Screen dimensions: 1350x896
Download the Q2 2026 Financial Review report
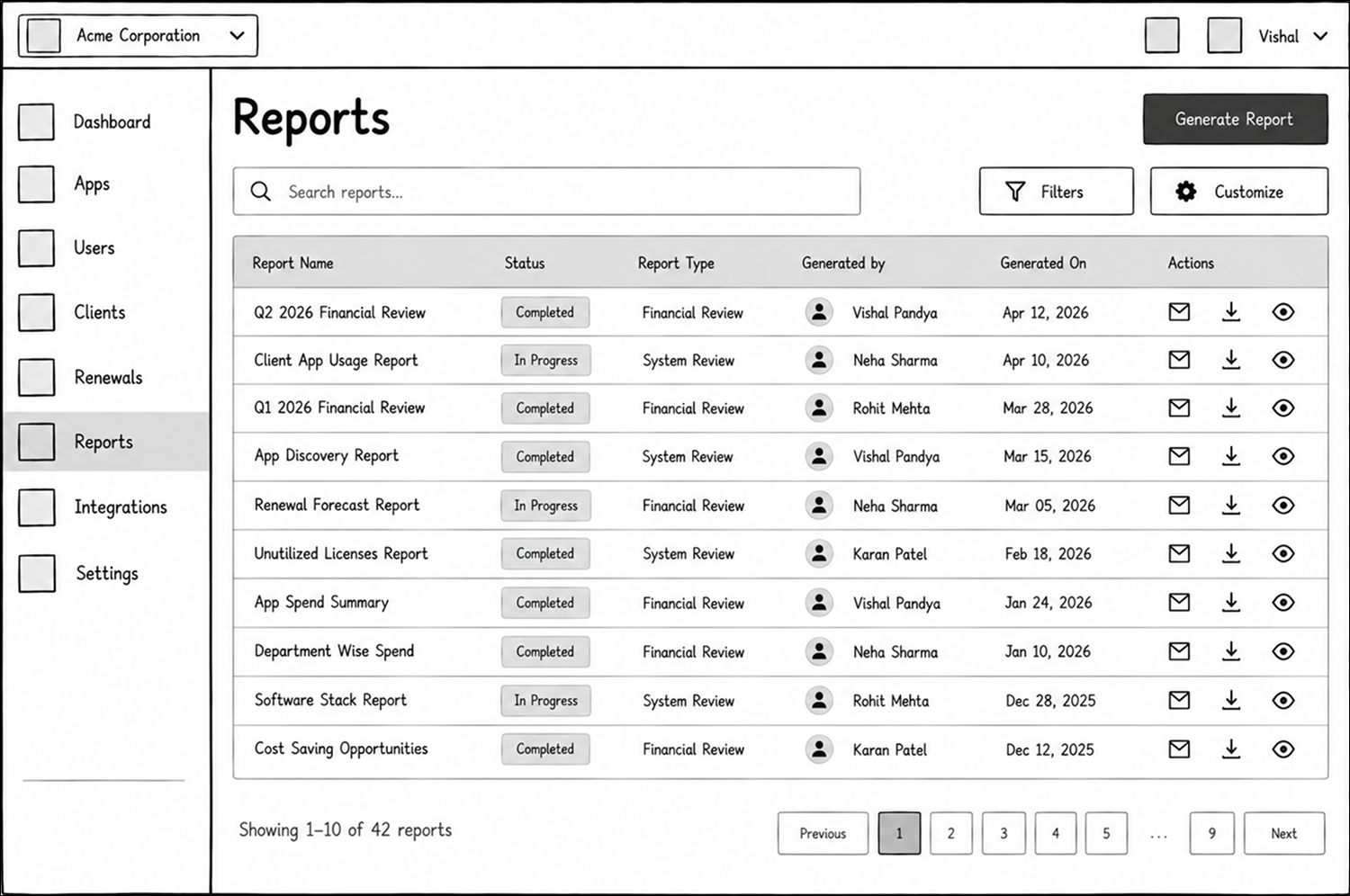(x=1231, y=312)
